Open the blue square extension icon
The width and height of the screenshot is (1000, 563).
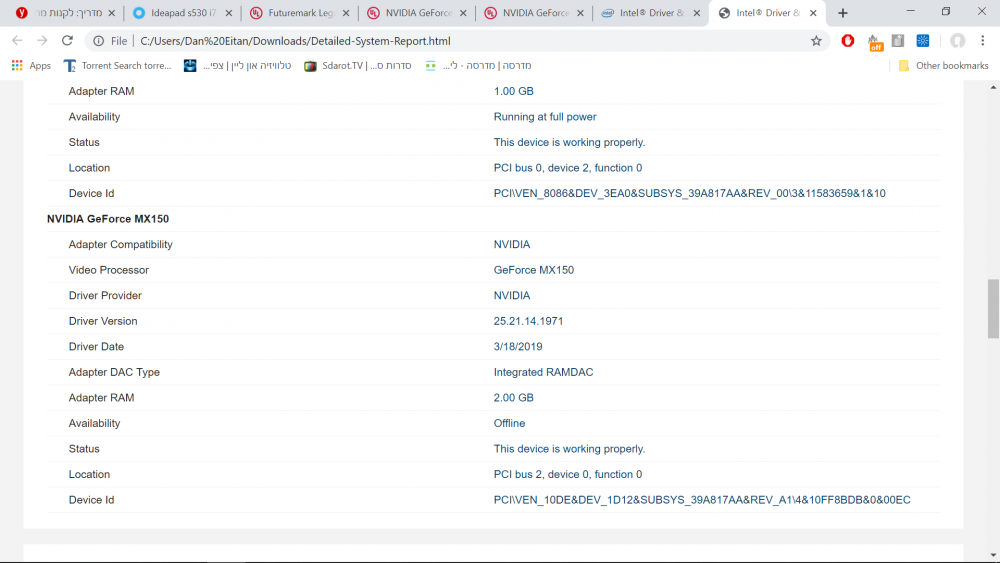click(x=923, y=41)
